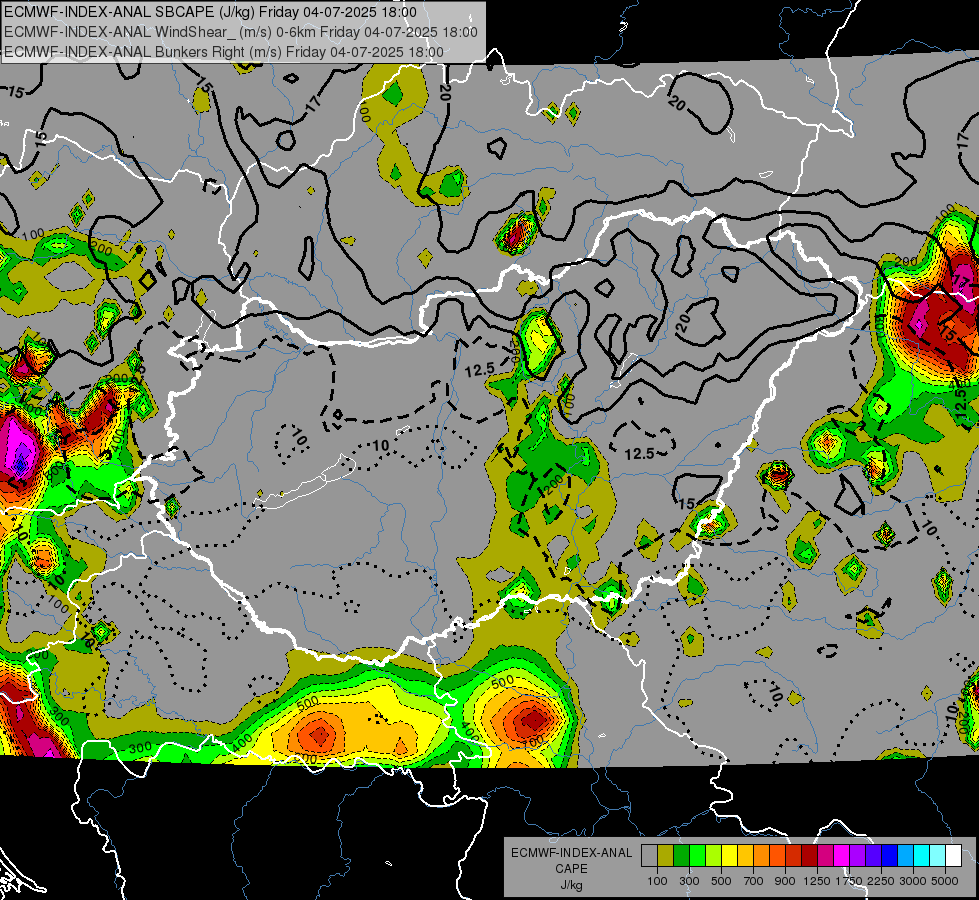
Task: Click the legend's 300 scale value
Action: click(x=689, y=881)
